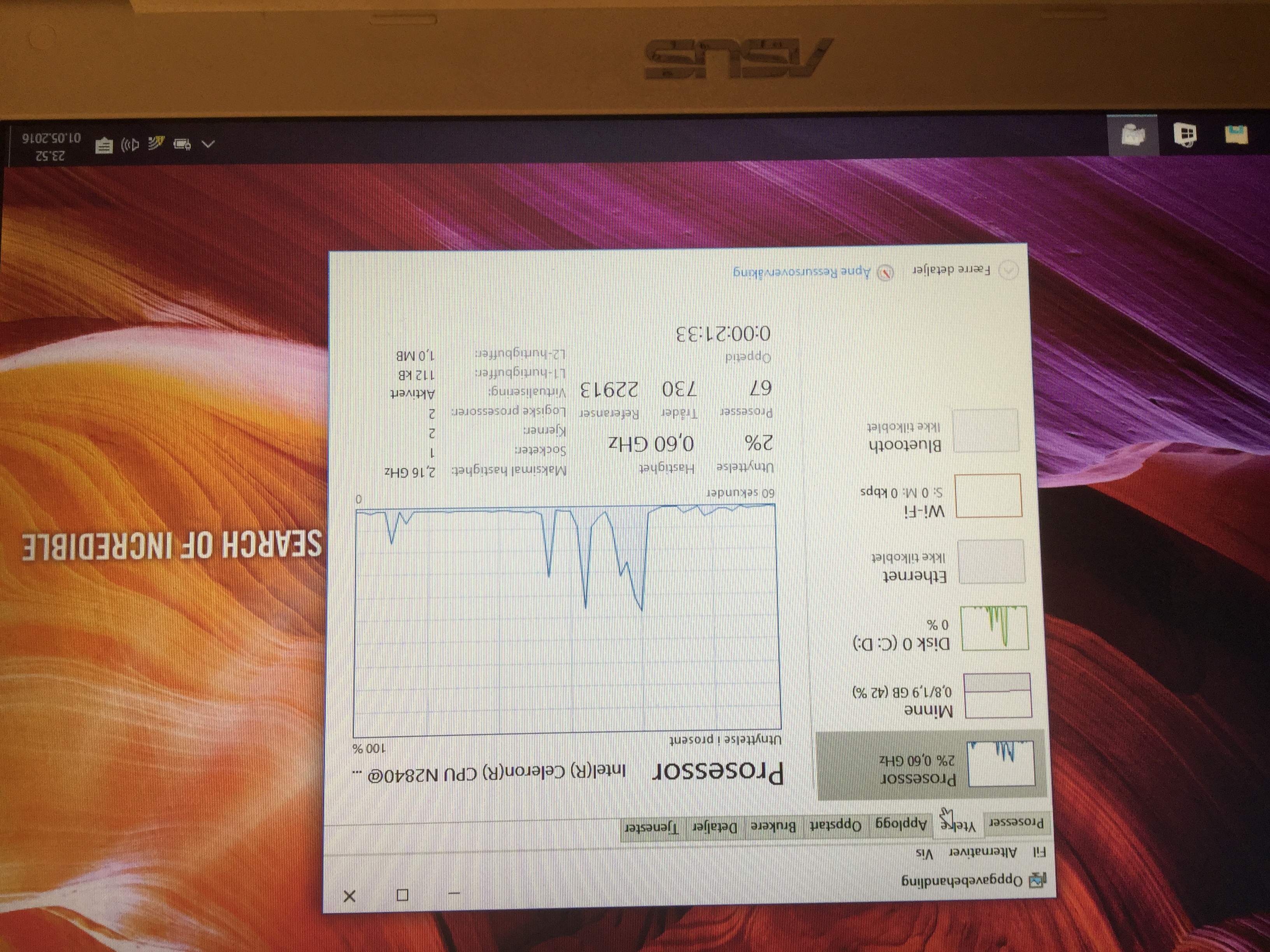Click the Disk 0 green graph thumbnail
Screen dimensions: 1270x952
[x=995, y=628]
